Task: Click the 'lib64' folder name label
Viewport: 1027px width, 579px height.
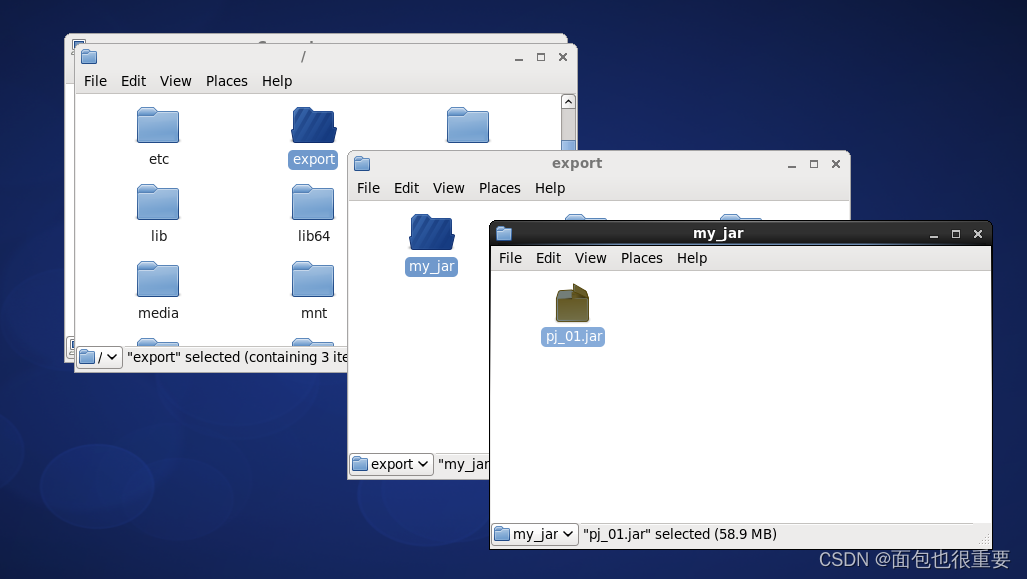Action: [x=314, y=236]
